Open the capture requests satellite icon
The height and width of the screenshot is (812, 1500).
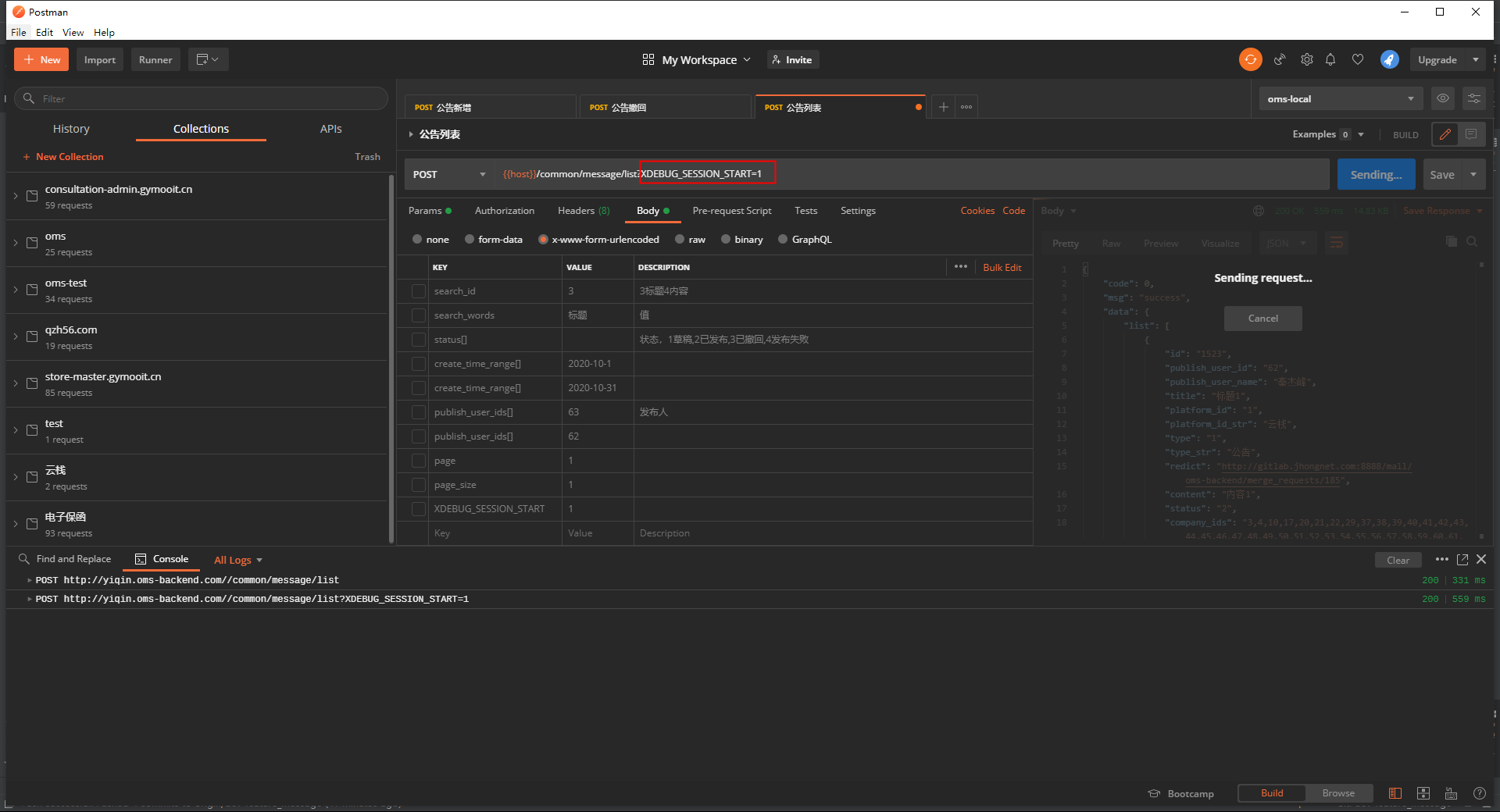(x=1280, y=59)
